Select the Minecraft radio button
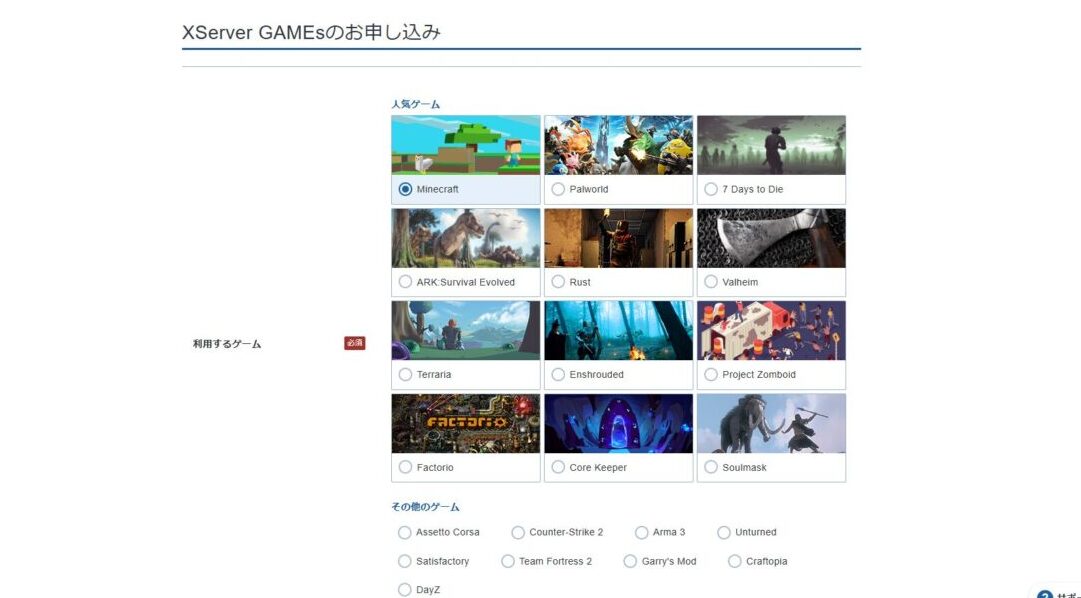Viewport: 1081px width, 598px height. pos(405,189)
